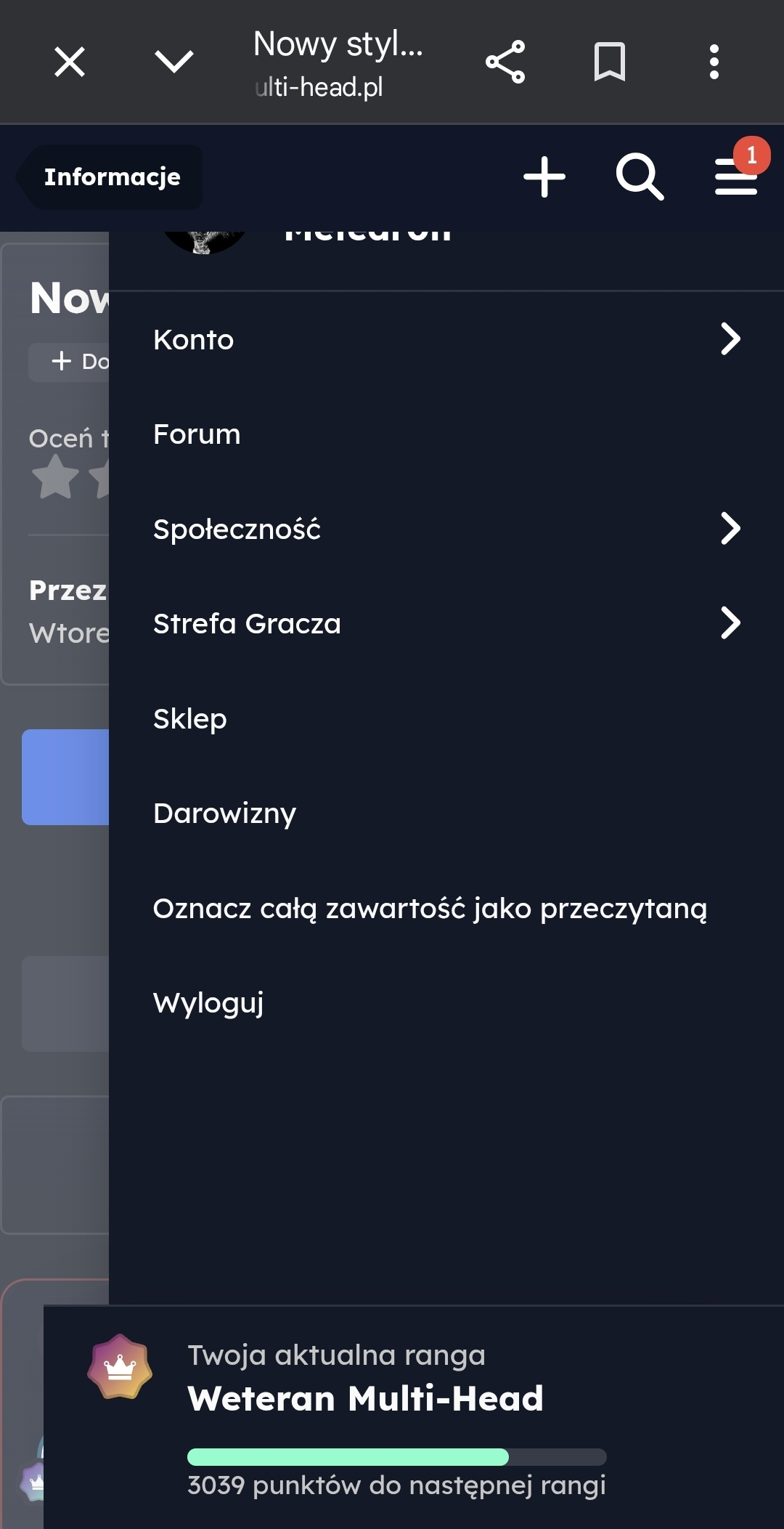Go to Sklep menu item
This screenshot has width=784, height=1529.
point(190,719)
